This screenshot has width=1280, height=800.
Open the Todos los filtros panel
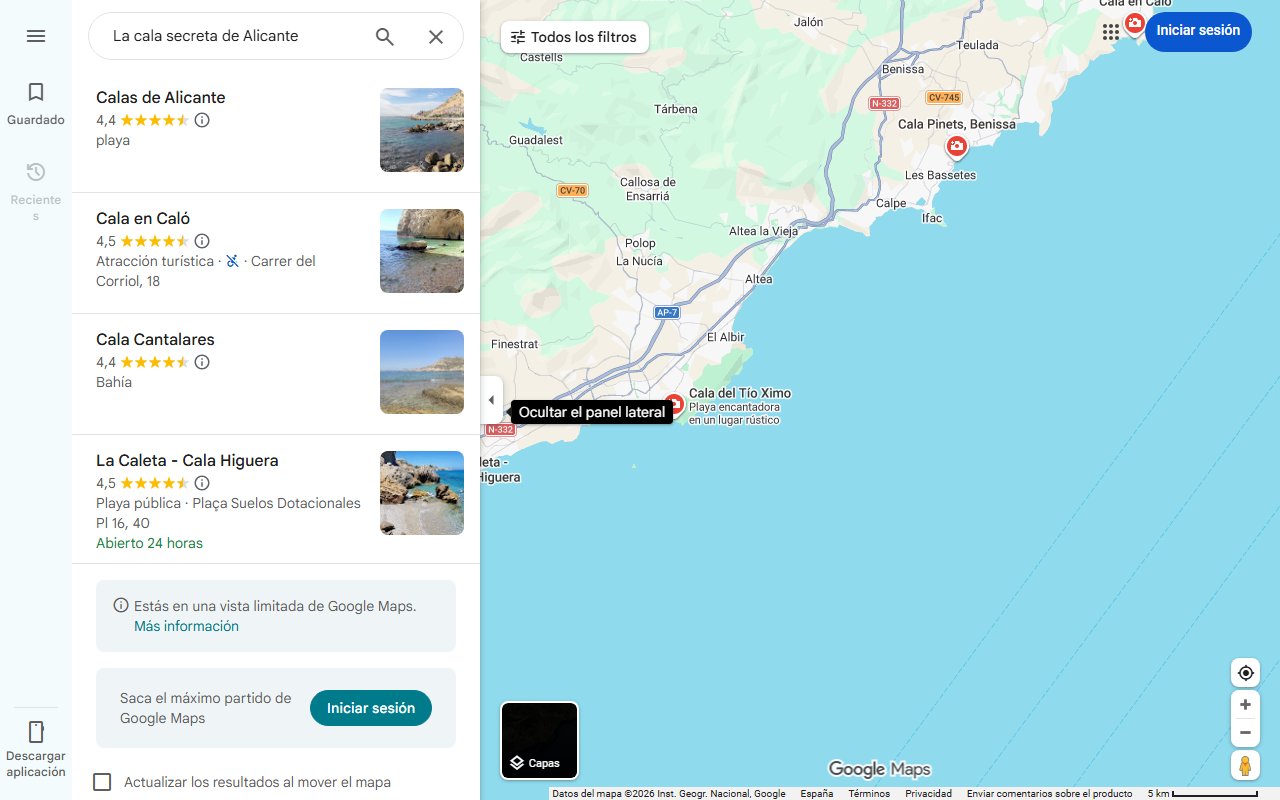tap(574, 36)
